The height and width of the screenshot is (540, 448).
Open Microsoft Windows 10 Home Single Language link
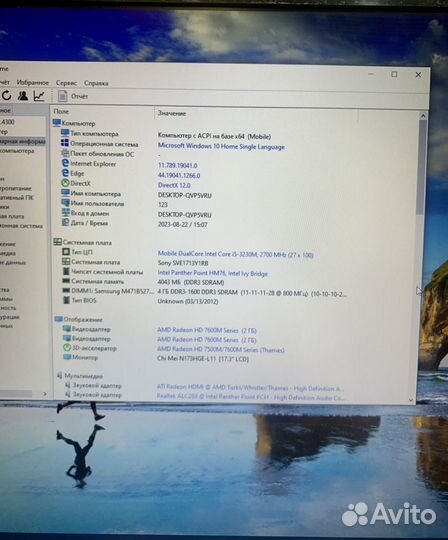pos(221,146)
